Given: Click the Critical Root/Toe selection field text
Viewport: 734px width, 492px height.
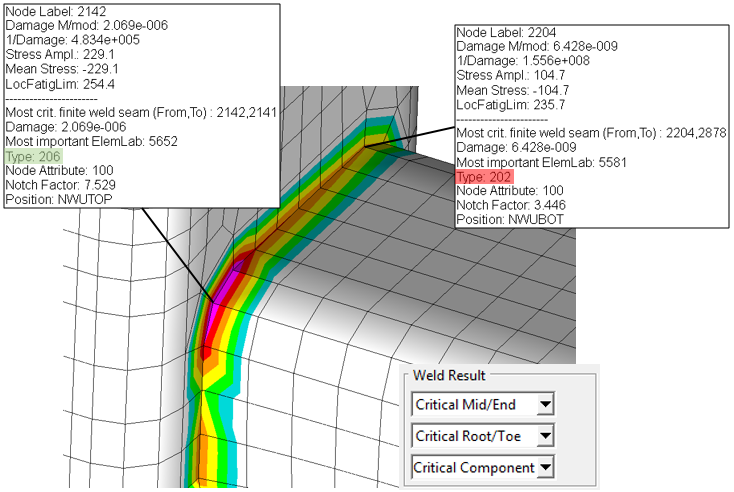Looking at the screenshot, I should click(472, 436).
